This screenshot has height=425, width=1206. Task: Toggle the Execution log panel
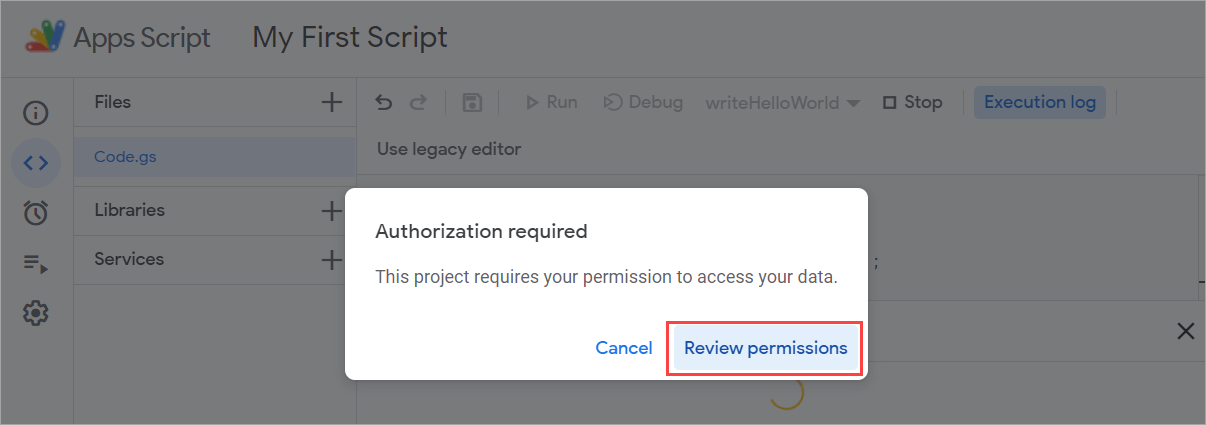[x=1039, y=102]
